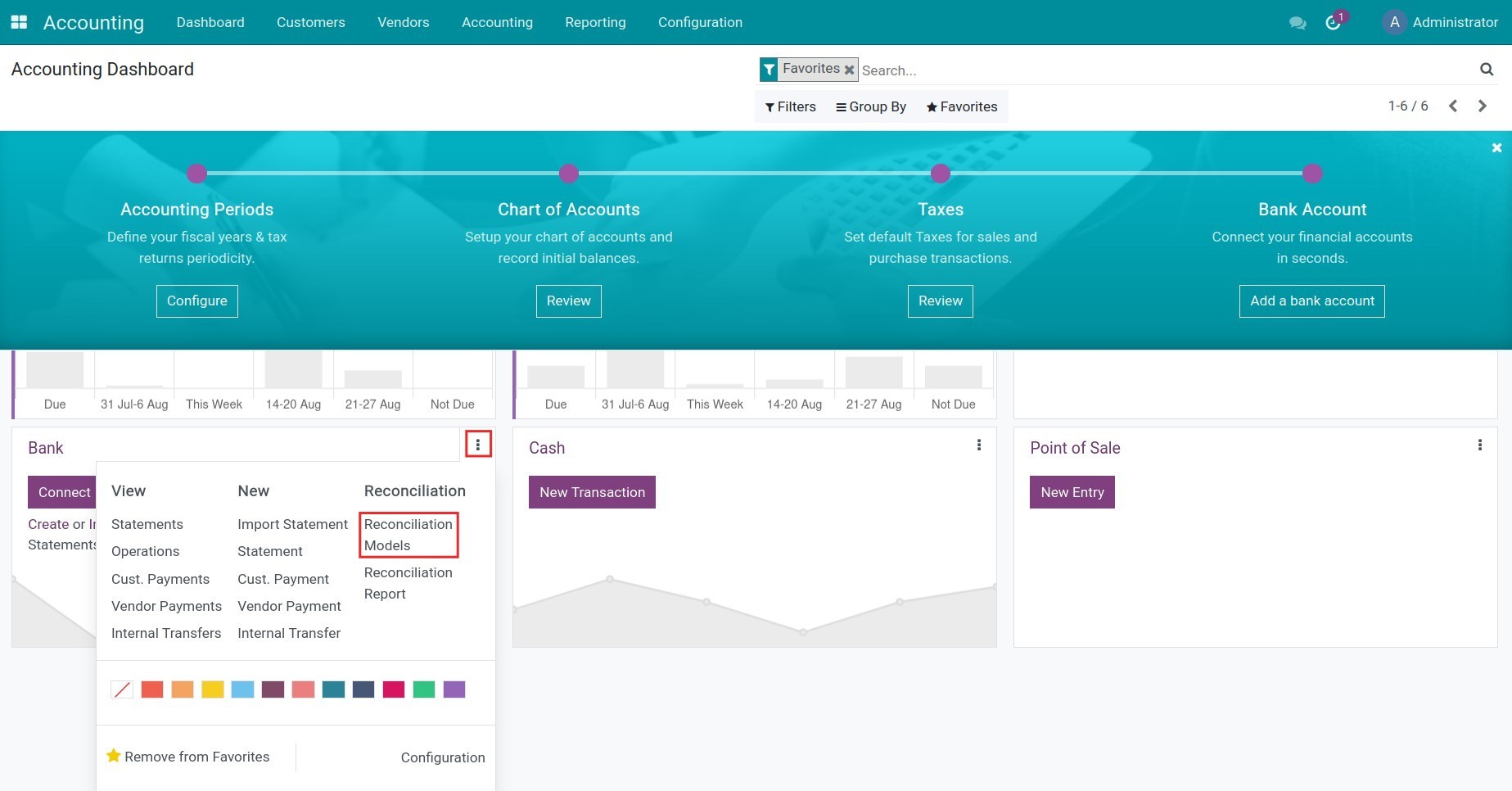Dismiss the onboarding banner

point(1496,147)
